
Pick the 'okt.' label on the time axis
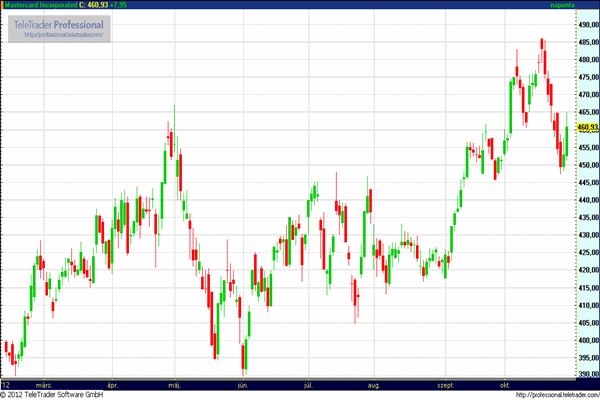(x=505, y=384)
